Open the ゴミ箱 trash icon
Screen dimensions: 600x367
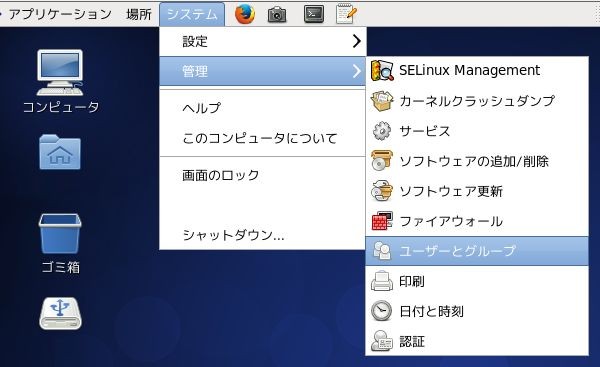click(x=60, y=233)
